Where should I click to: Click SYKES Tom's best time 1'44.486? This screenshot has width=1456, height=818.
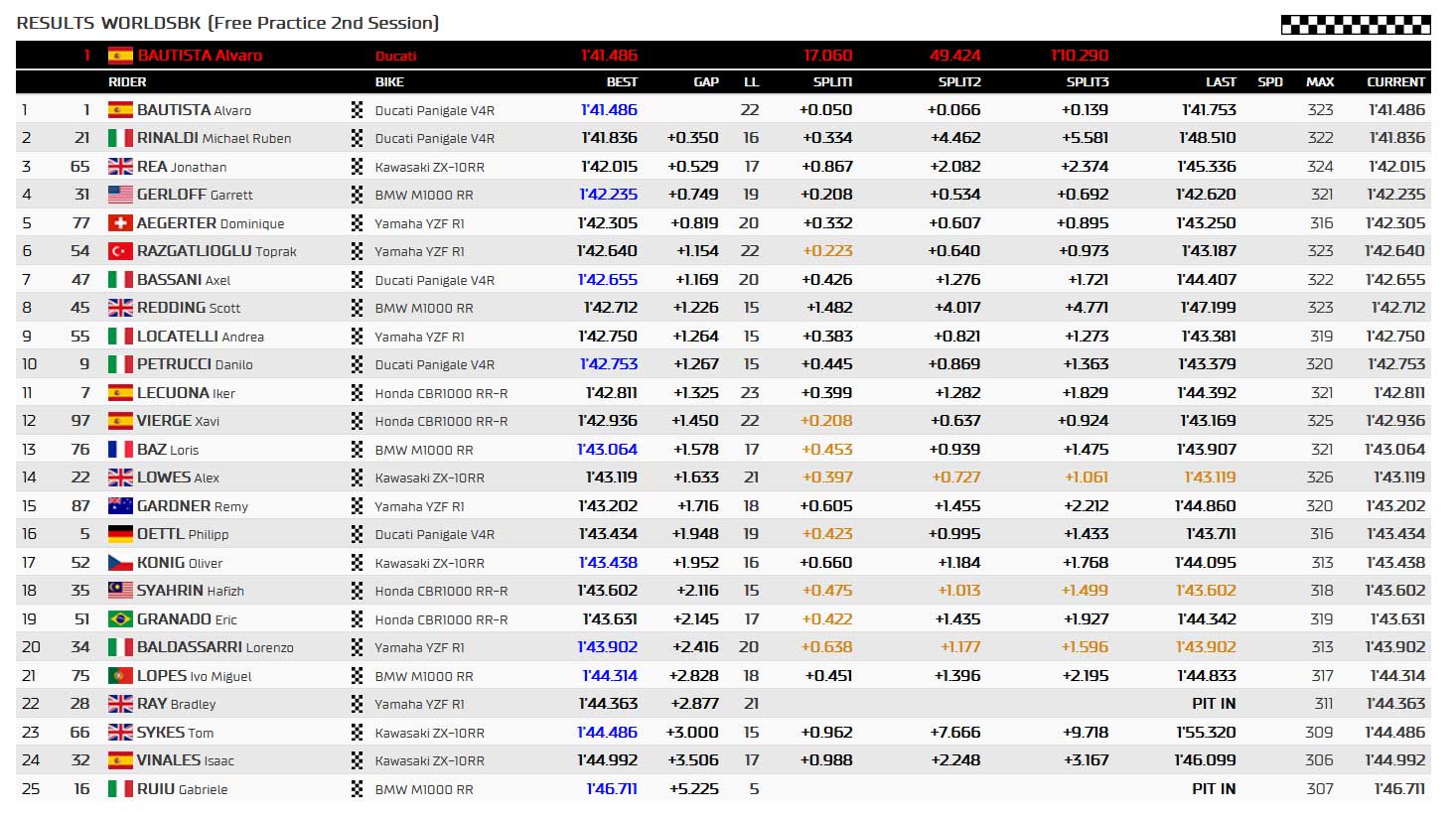607,733
